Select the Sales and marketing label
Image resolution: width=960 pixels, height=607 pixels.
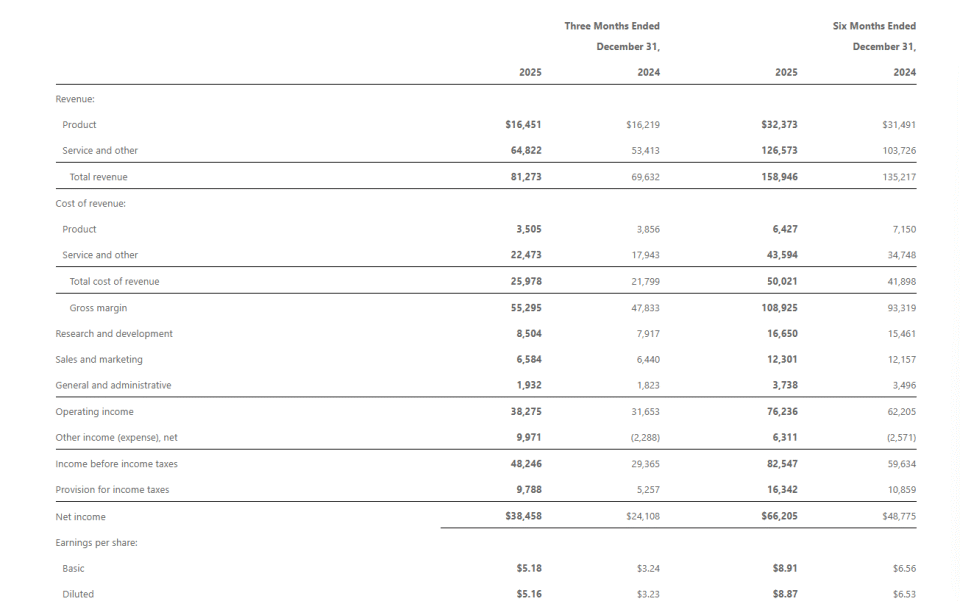[99, 360]
